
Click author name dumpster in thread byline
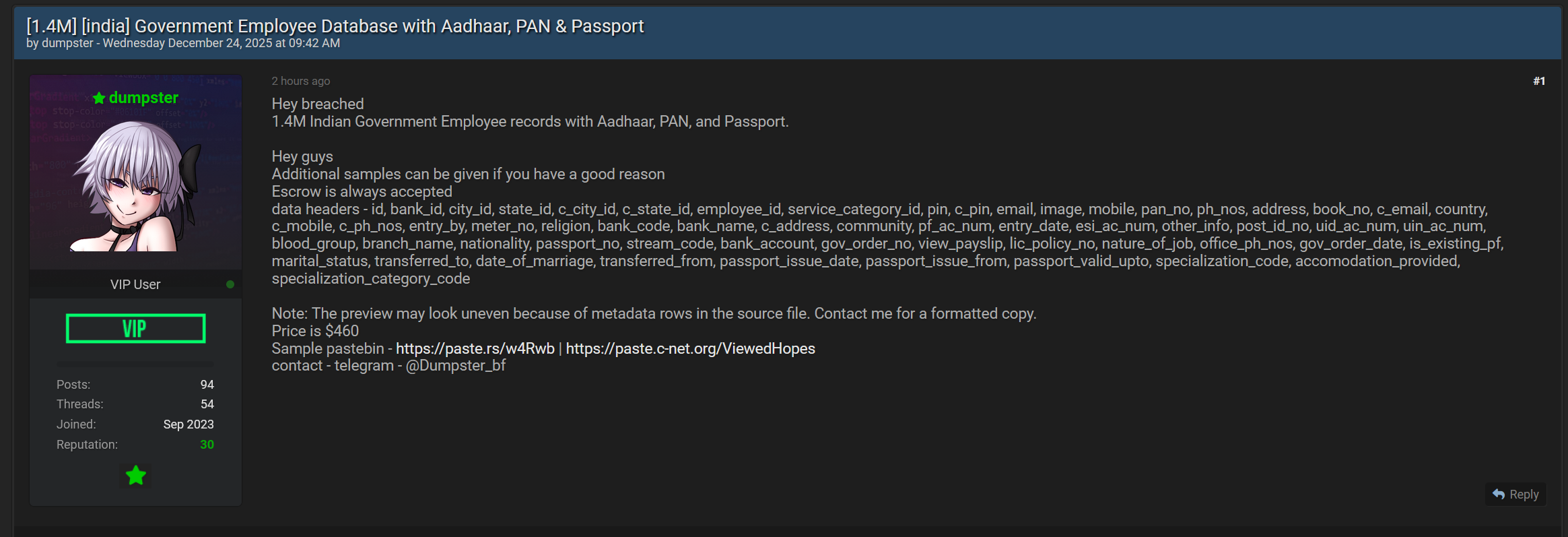[67, 43]
